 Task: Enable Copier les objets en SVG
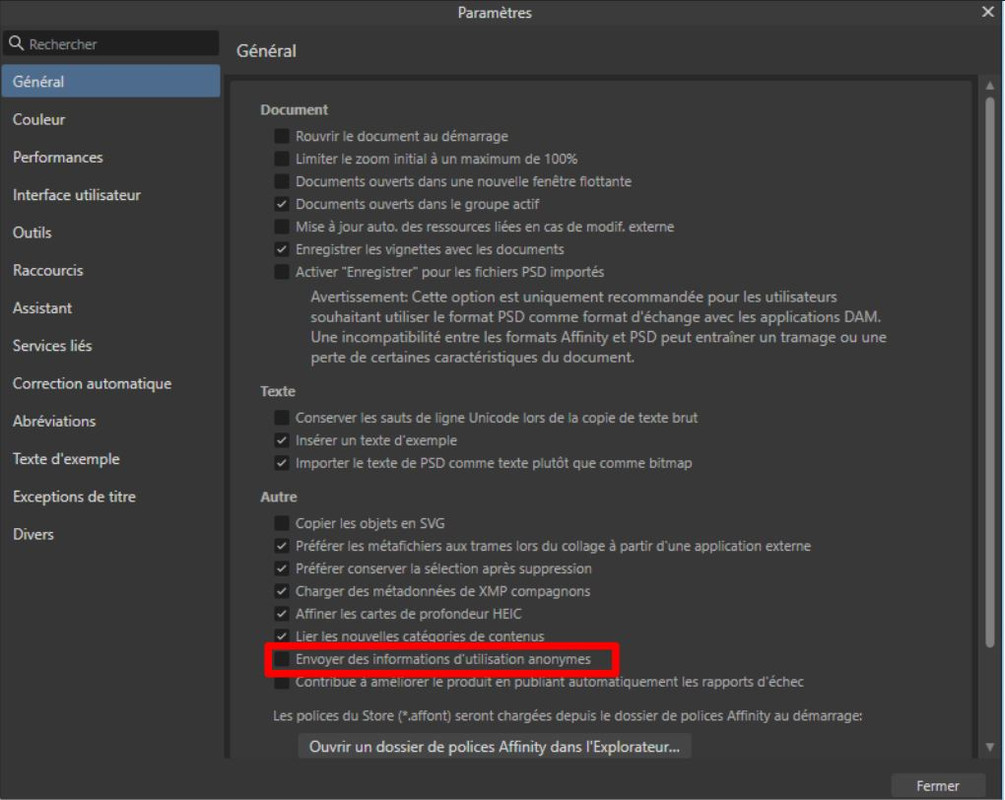[281, 523]
